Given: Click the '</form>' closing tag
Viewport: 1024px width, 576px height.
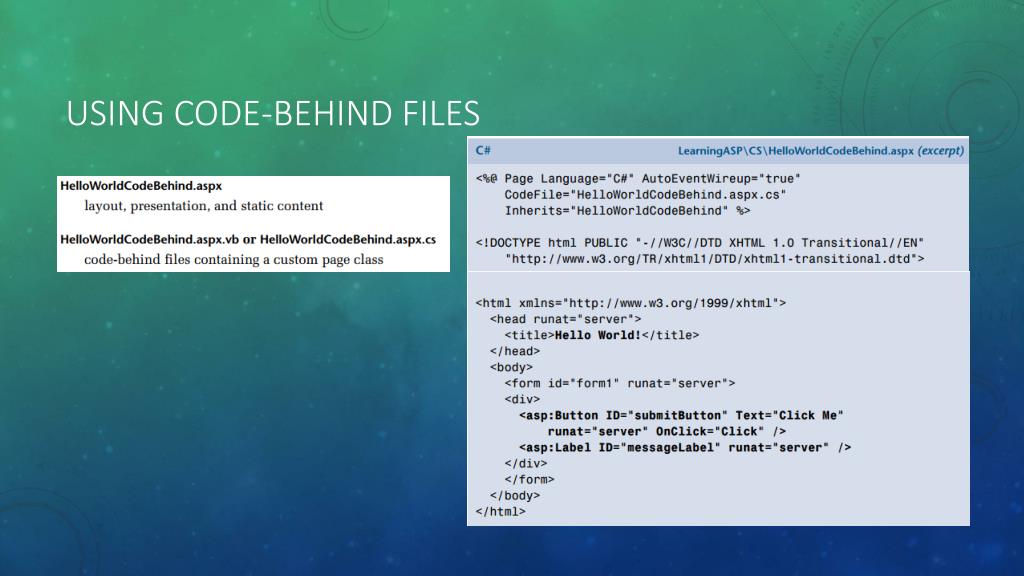Looking at the screenshot, I should [x=530, y=479].
